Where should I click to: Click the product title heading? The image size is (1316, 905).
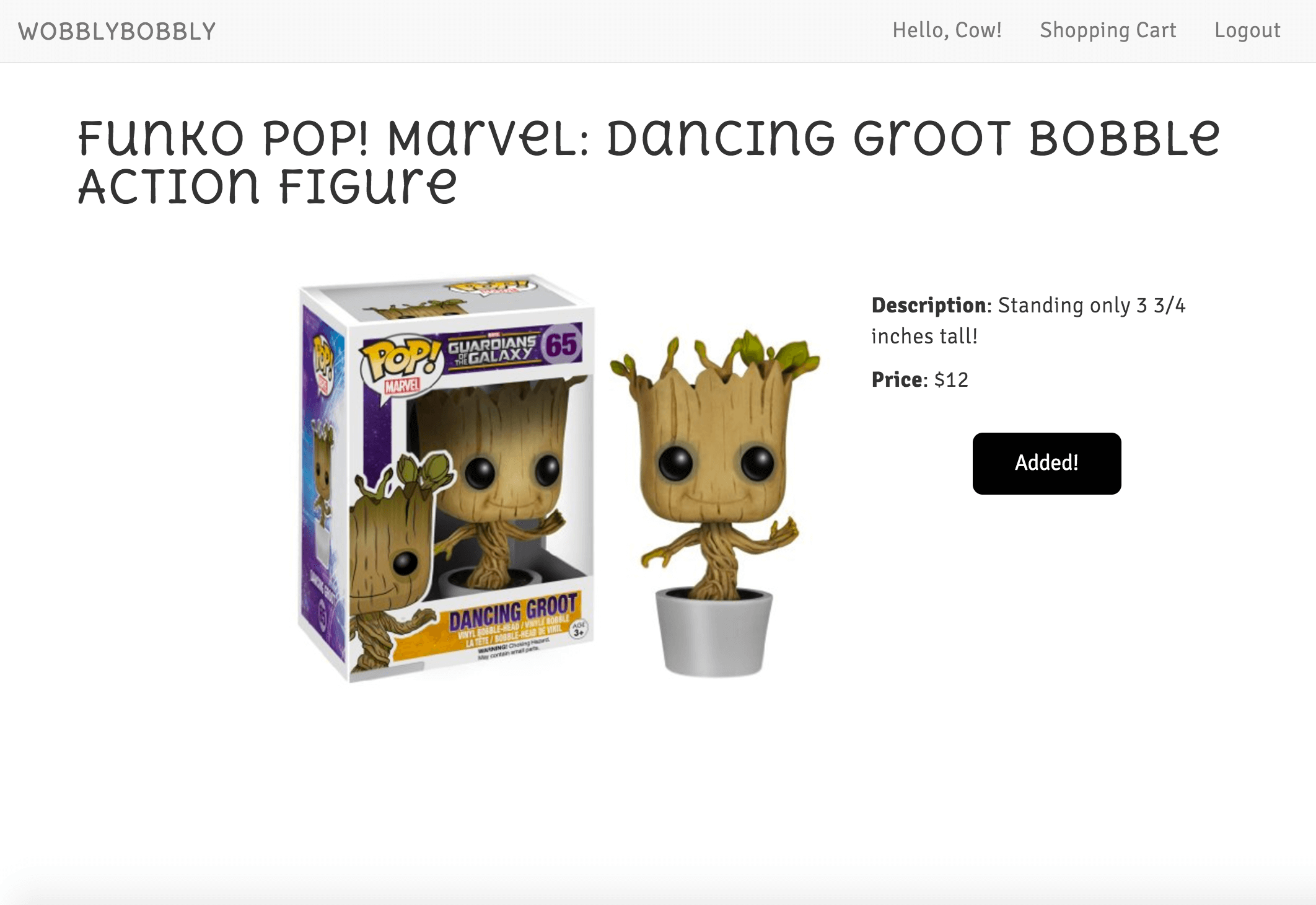tap(649, 161)
